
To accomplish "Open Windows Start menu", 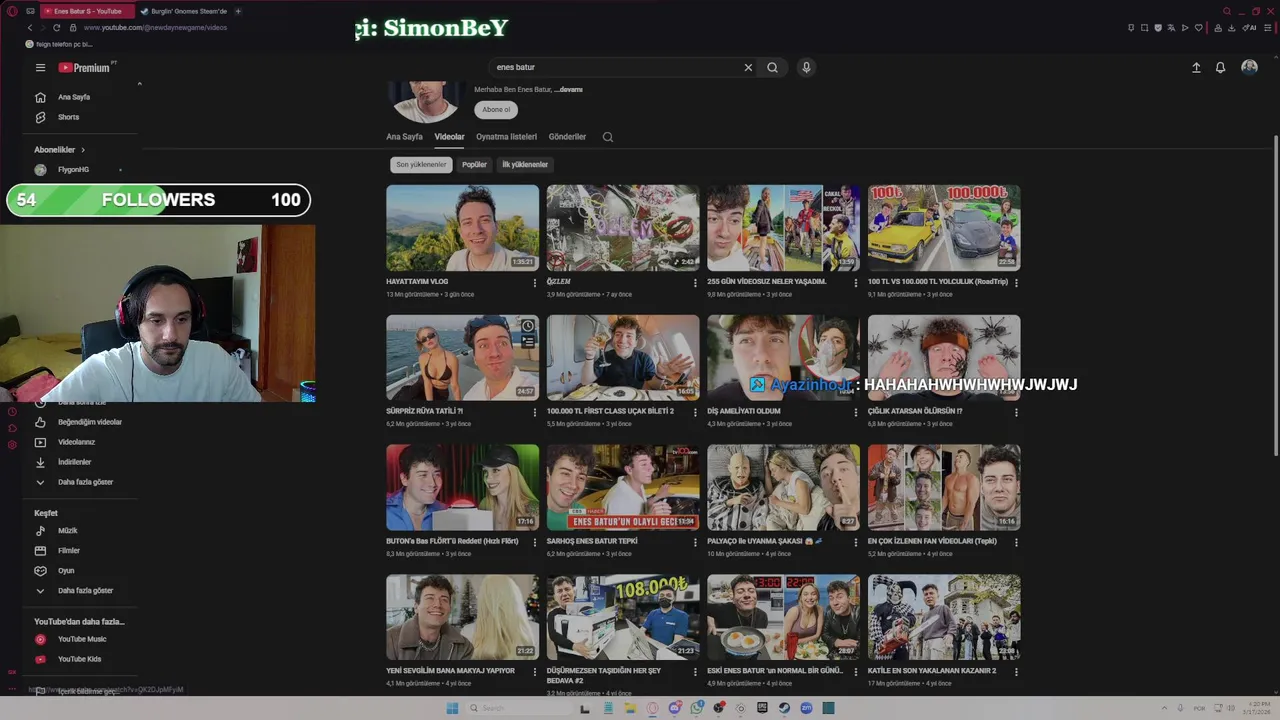I will click(452, 708).
